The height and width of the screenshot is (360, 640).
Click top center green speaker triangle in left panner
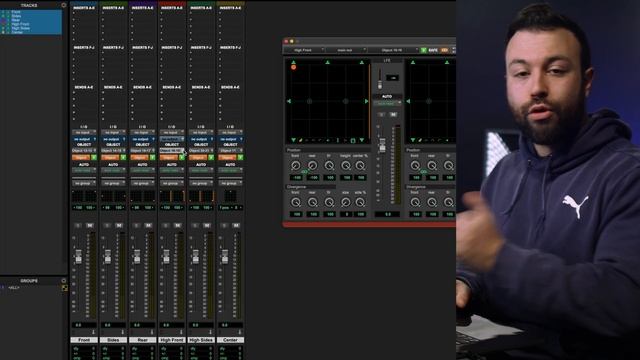click(327, 62)
